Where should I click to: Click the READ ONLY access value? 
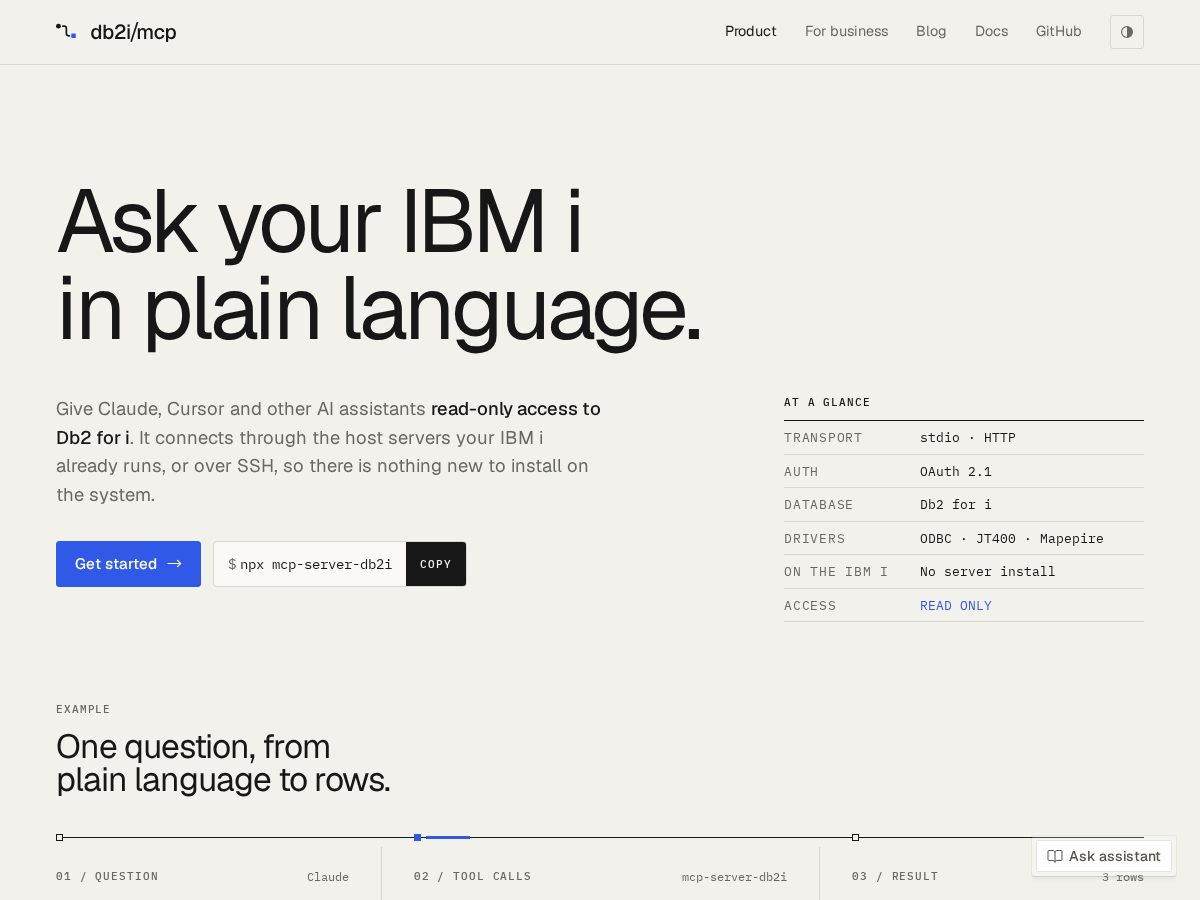click(956, 606)
